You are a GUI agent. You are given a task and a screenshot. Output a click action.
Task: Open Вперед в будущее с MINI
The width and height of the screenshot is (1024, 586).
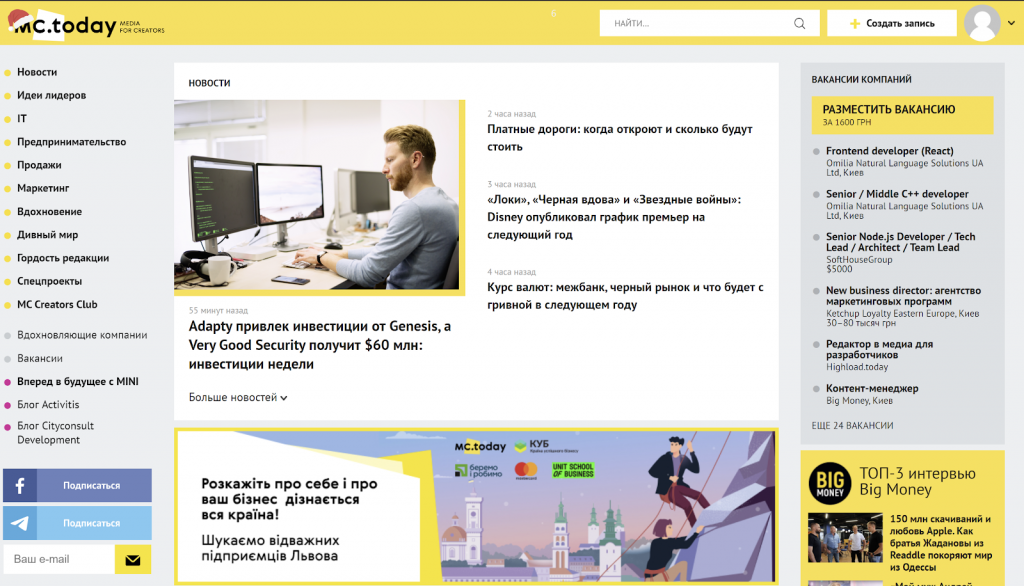[x=78, y=382]
